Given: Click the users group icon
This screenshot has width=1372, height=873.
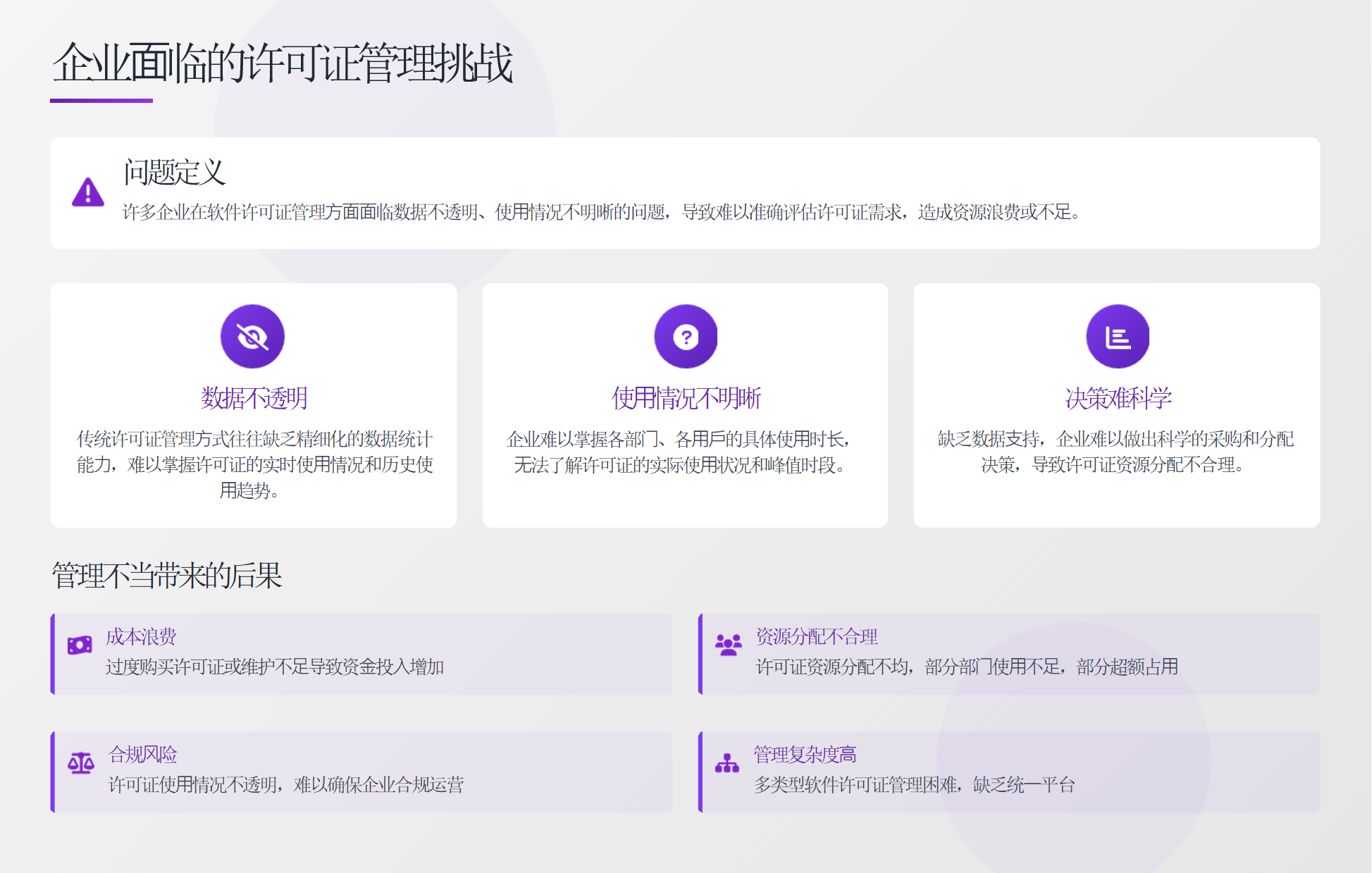Looking at the screenshot, I should pos(728,645).
